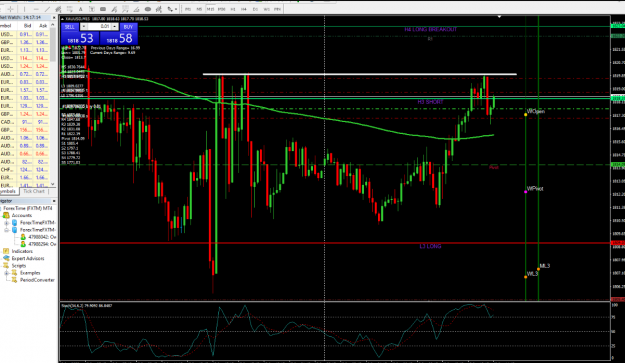625x363 pixels.
Task: Switch chart to MN timeframe
Action: click(x=277, y=9)
